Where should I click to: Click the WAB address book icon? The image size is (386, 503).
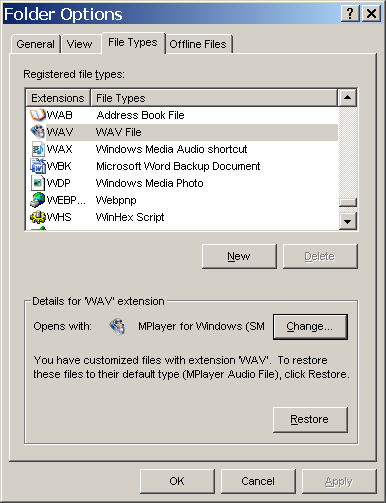[x=37, y=115]
